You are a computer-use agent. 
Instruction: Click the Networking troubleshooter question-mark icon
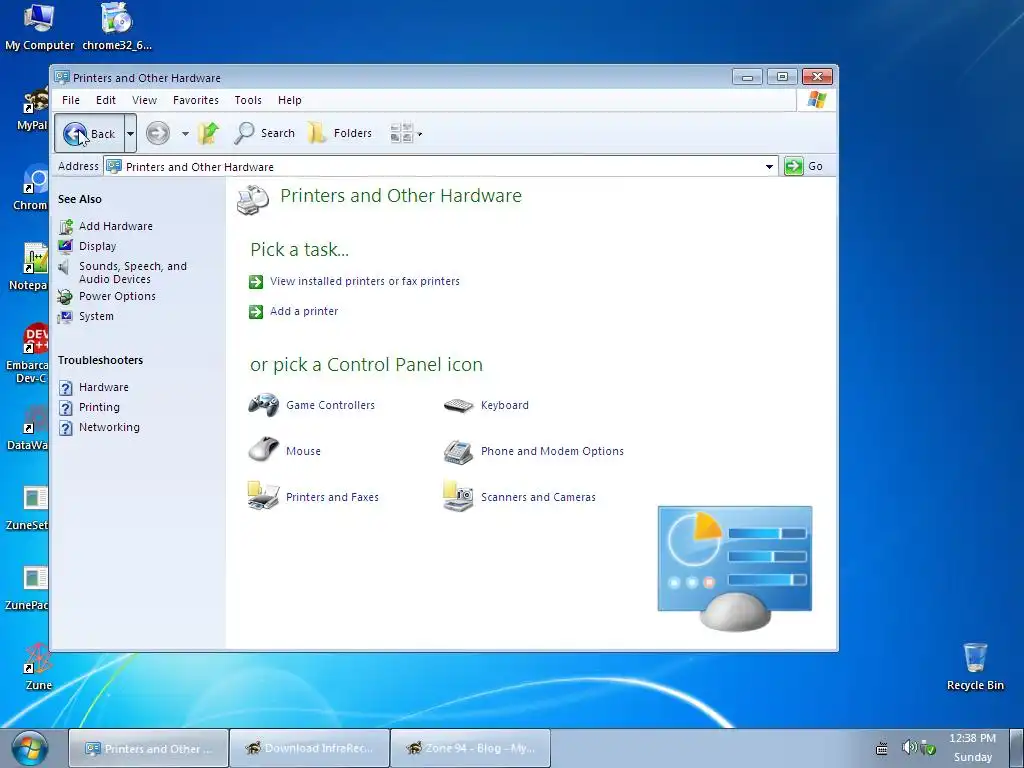(65, 428)
